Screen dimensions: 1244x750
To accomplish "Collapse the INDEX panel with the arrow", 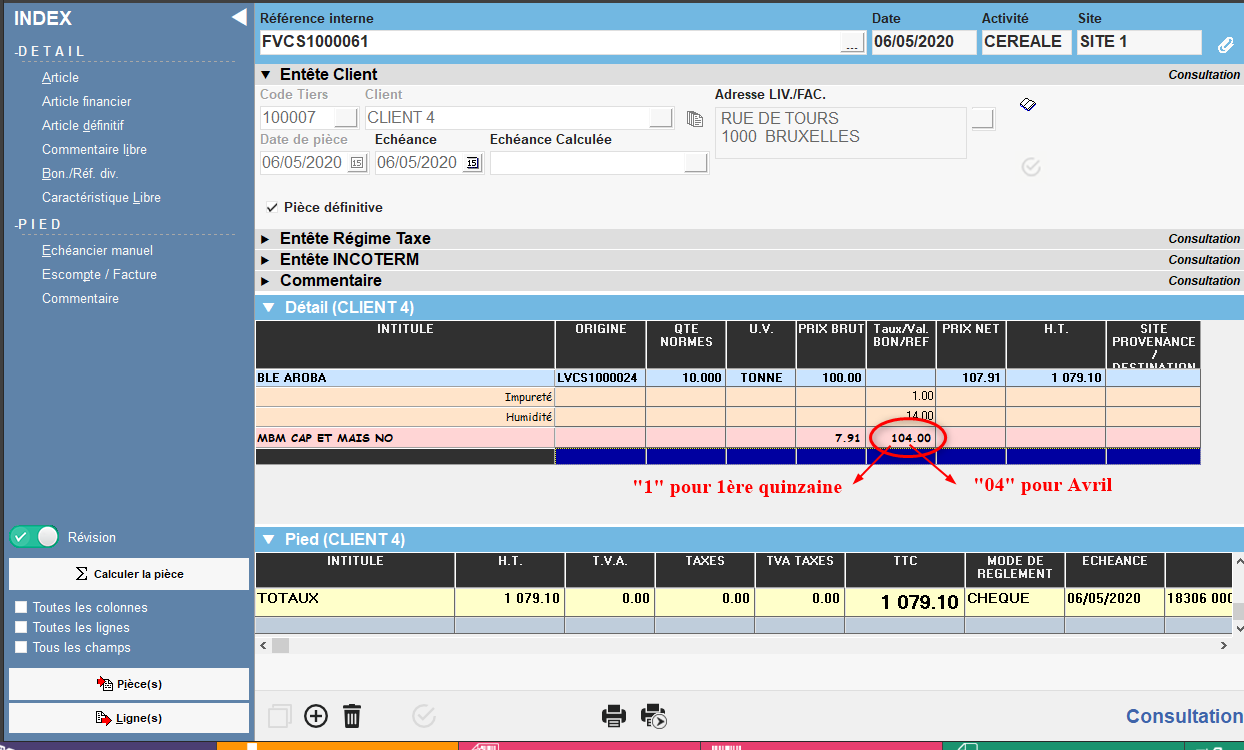I will tap(238, 17).
